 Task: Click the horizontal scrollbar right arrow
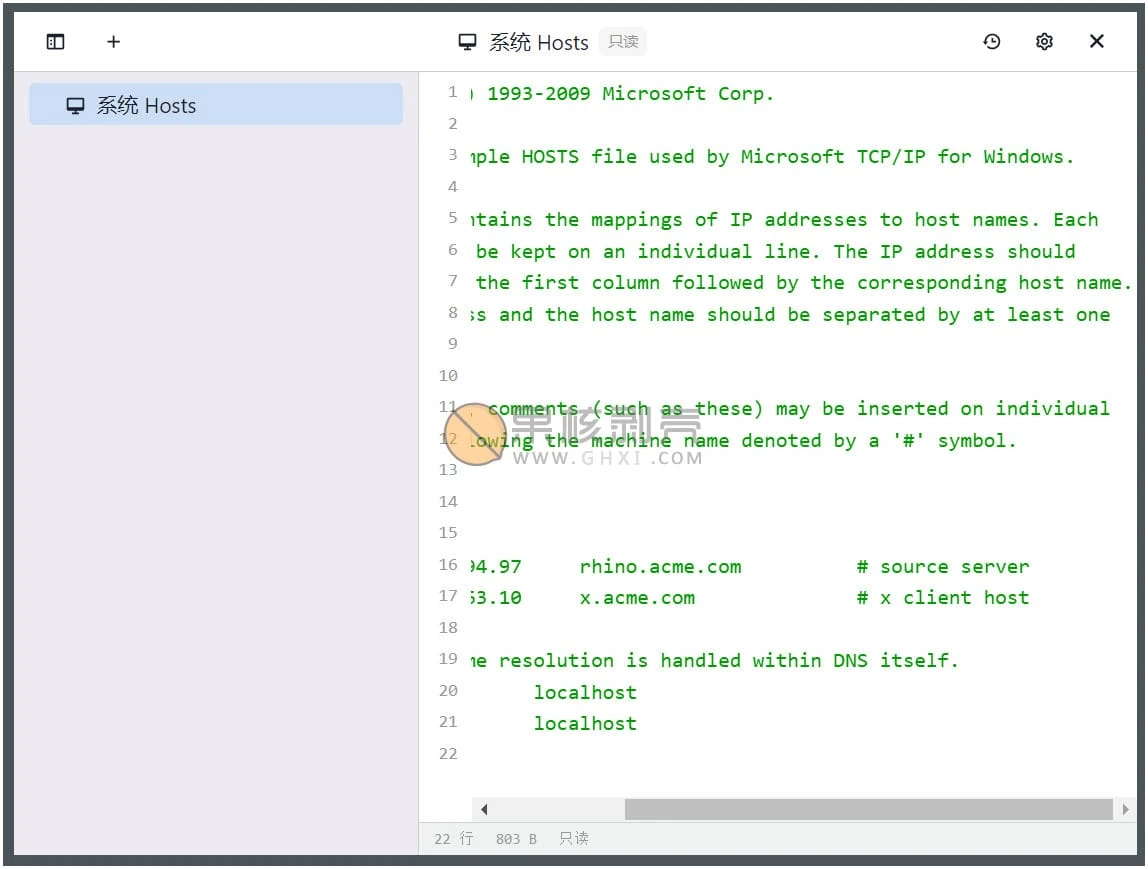[1125, 809]
